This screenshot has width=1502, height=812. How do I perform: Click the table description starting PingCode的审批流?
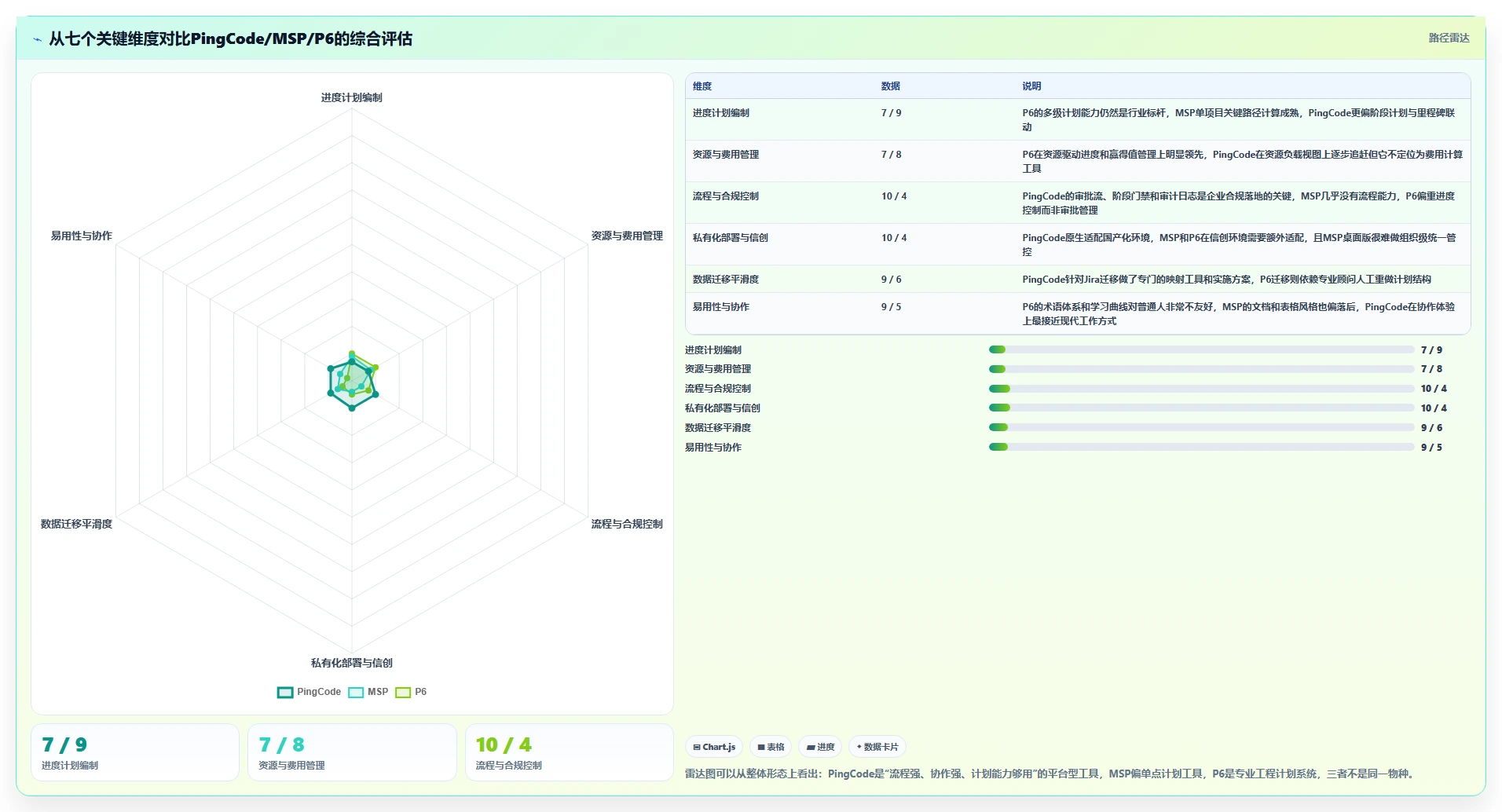point(1239,203)
